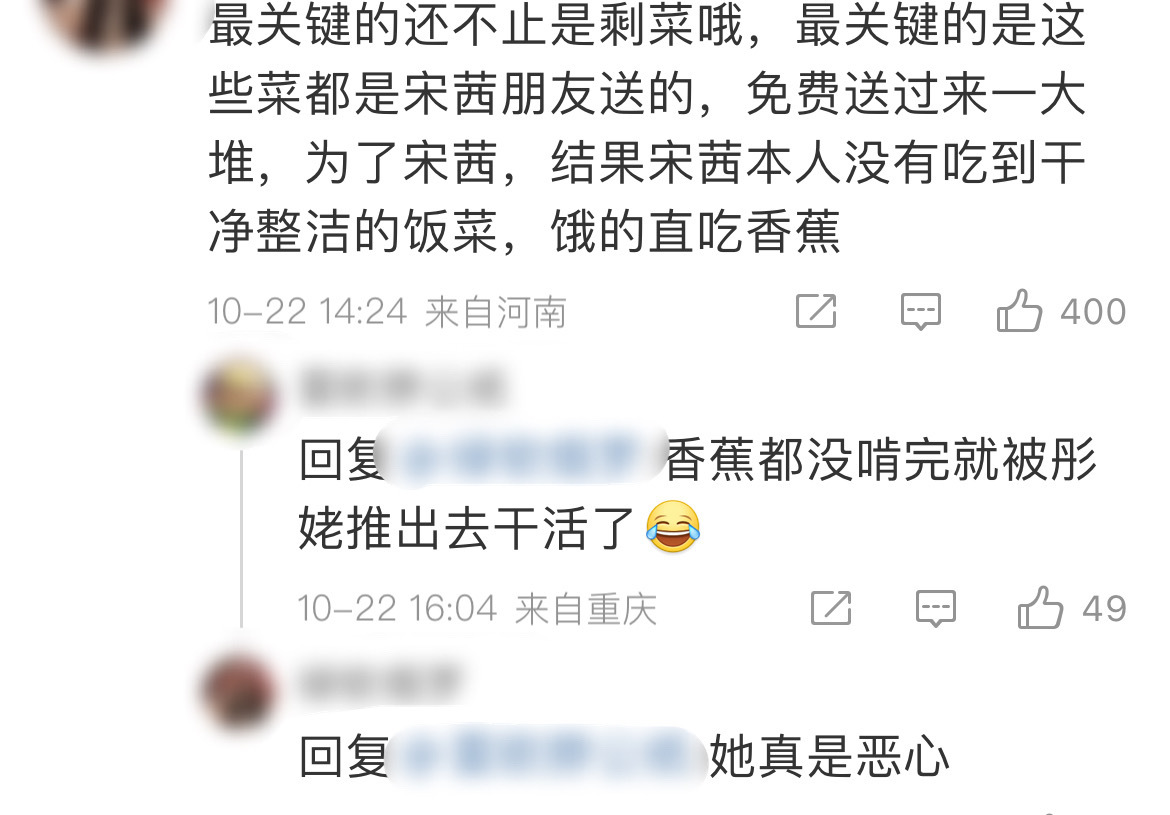The image size is (1170, 815).
Task: Tap the timestamp 10-22 14:24 来自河南
Action: tap(387, 311)
